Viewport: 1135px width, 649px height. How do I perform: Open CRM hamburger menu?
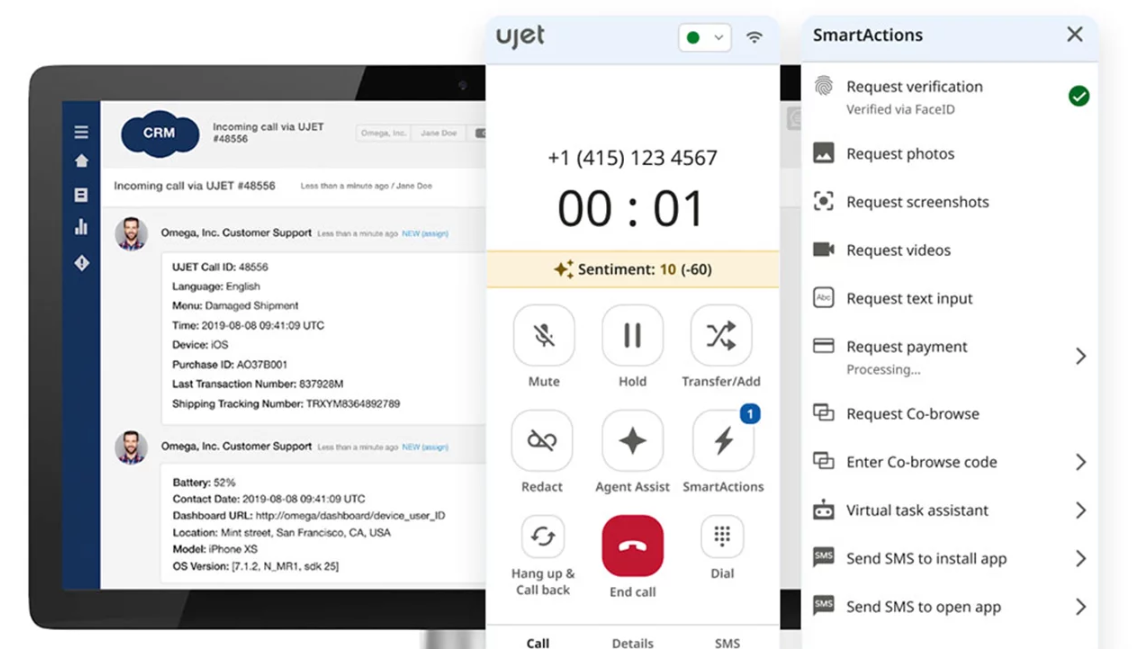[81, 132]
